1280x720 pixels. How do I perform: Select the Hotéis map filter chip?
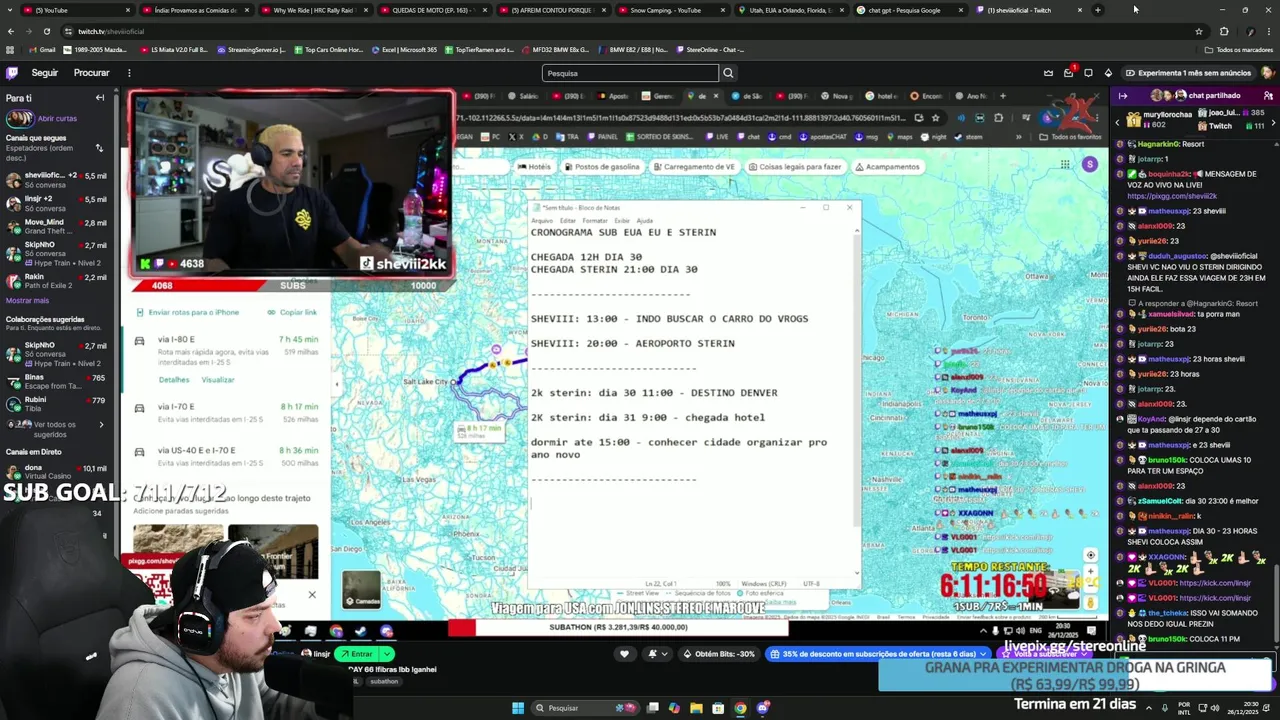pos(534,167)
